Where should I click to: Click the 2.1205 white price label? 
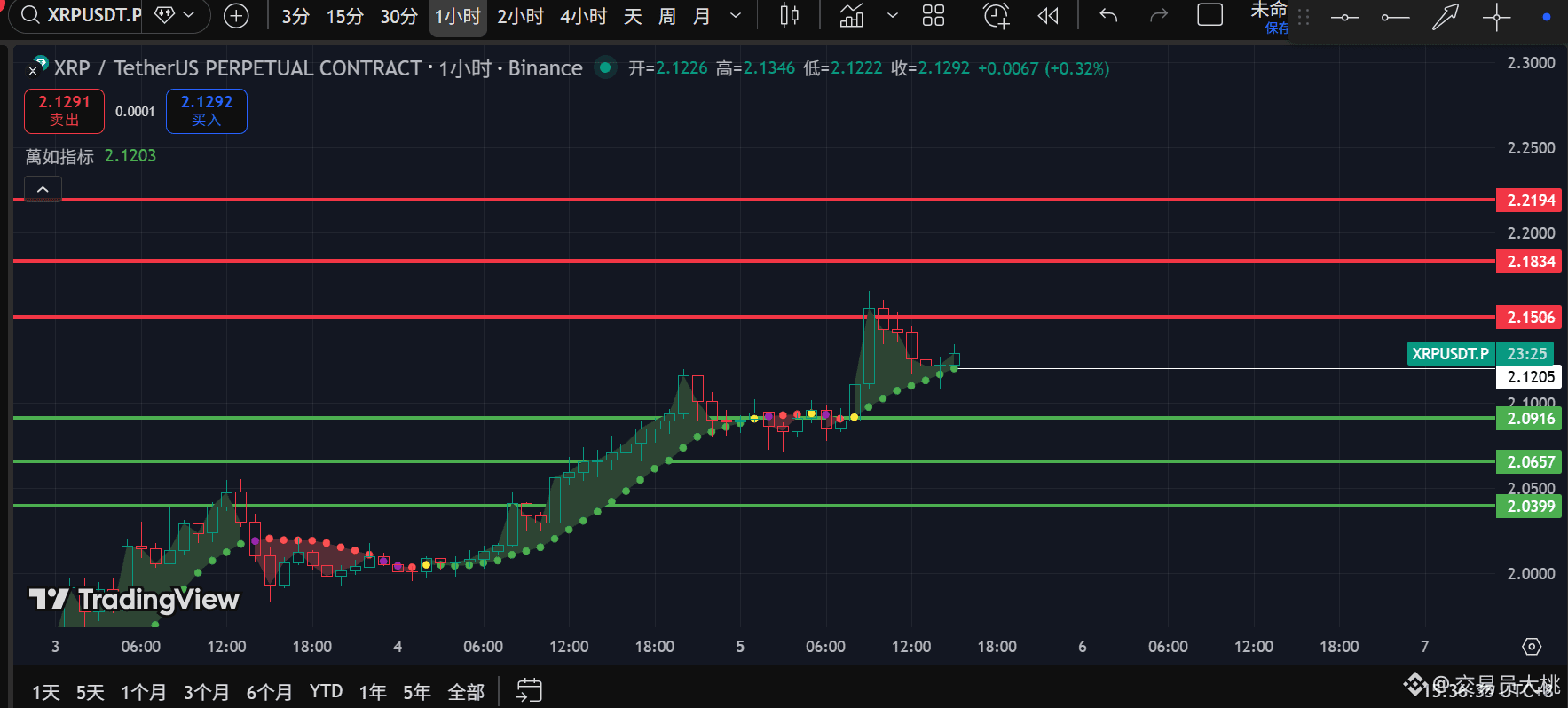point(1529,377)
